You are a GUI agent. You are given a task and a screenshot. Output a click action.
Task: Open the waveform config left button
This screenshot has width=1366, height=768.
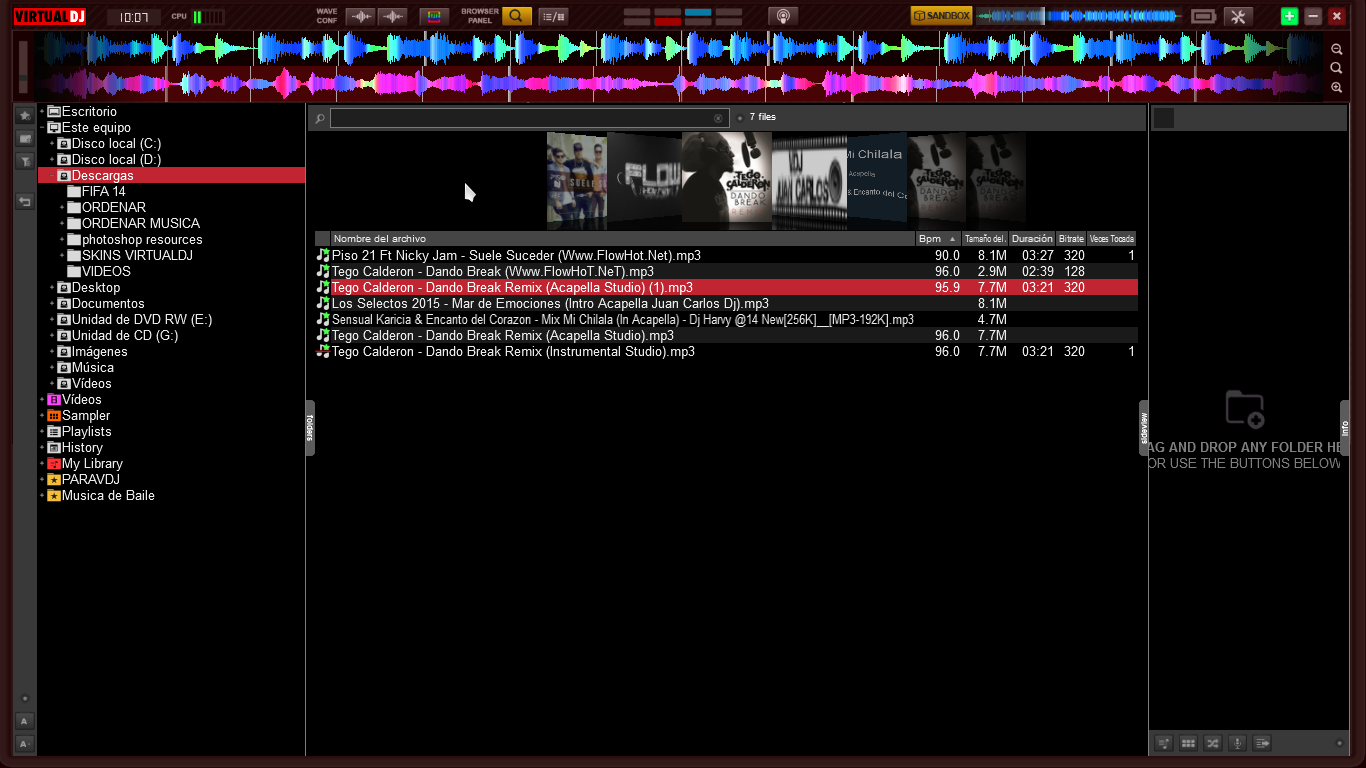tap(361, 16)
